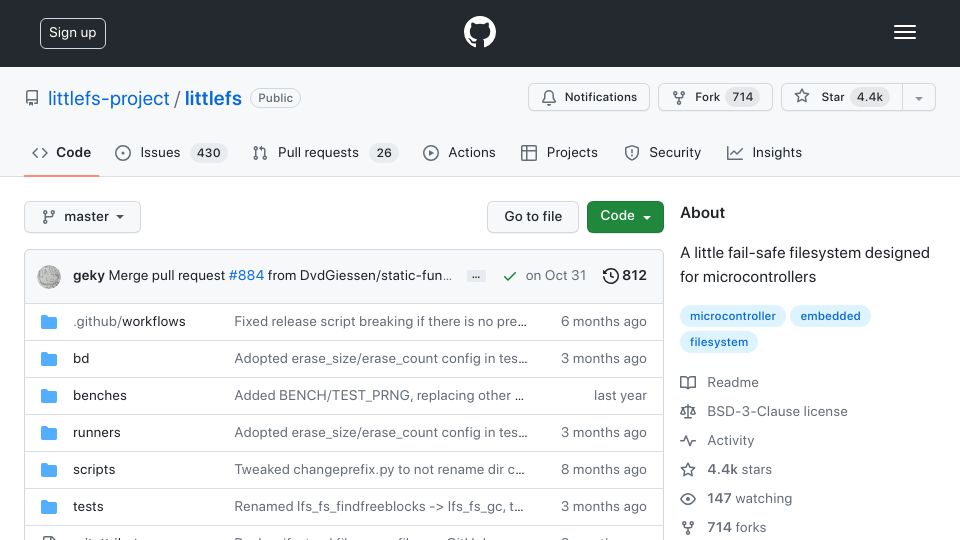The height and width of the screenshot is (540, 960).
Task: Click the license scale icon
Action: [688, 411]
